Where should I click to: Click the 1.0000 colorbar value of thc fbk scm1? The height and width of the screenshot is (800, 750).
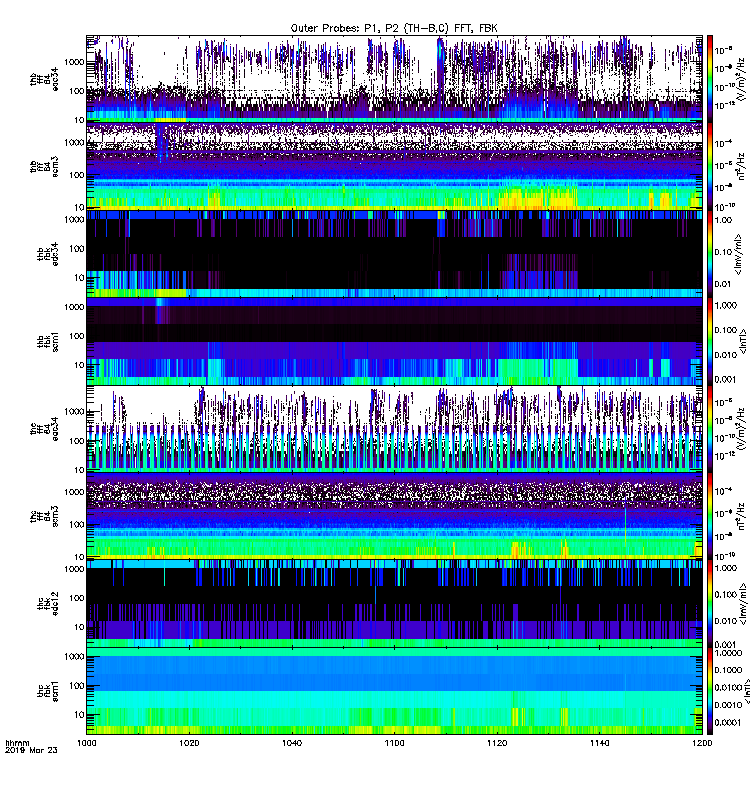tap(728, 653)
